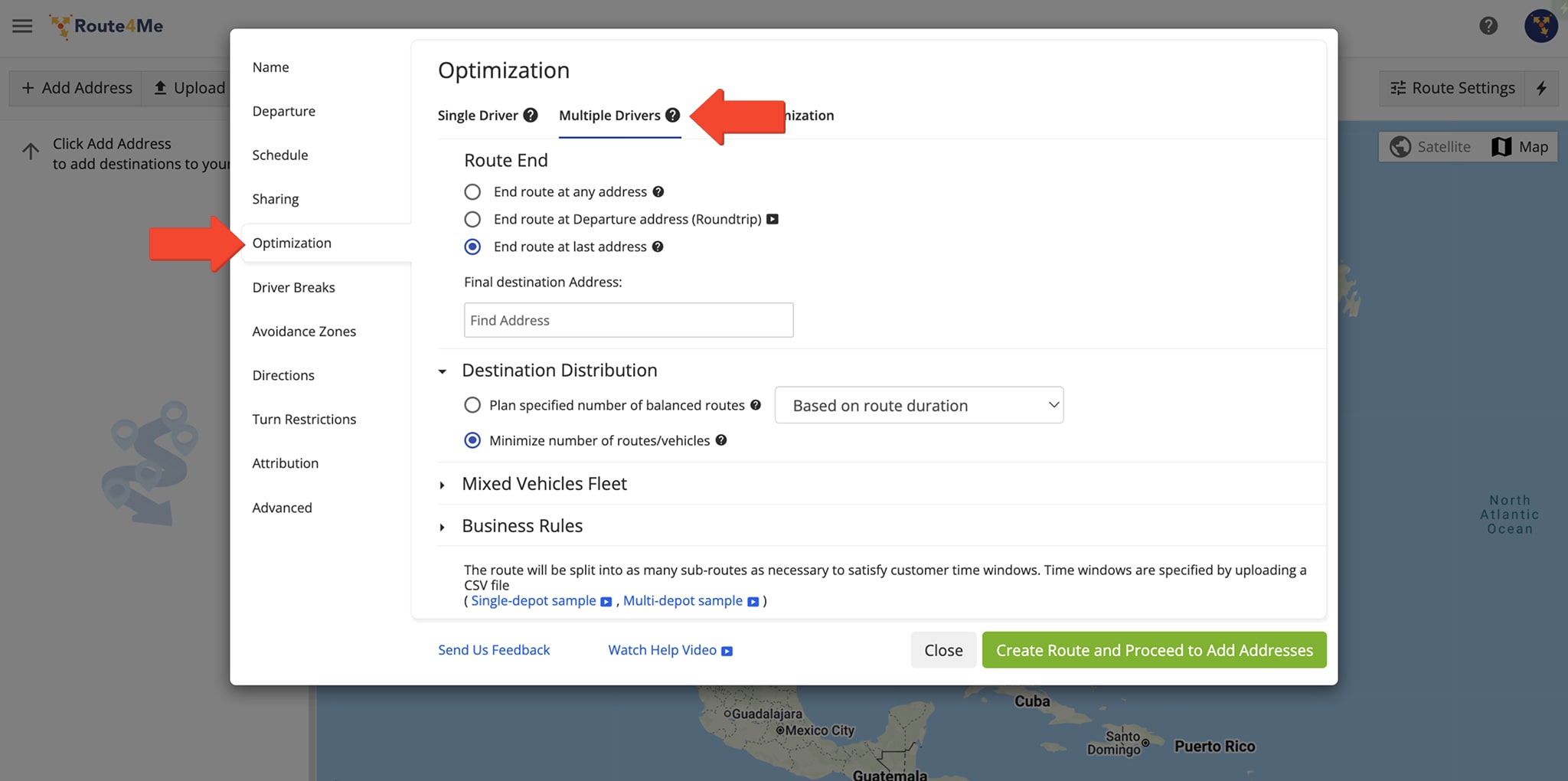Screen dimensions: 1568x781
Task: Select End route at any address
Action: click(x=472, y=191)
